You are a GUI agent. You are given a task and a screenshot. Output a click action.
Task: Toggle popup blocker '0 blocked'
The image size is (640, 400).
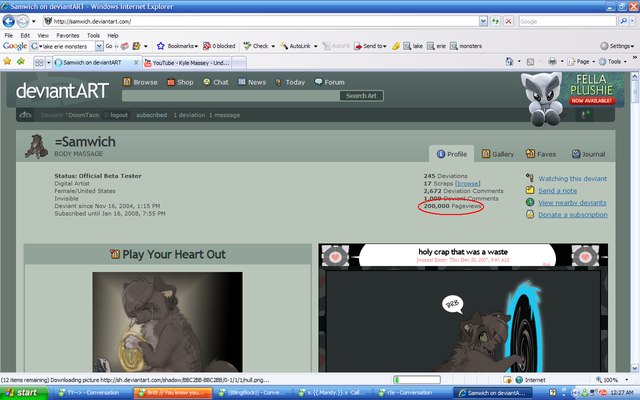(x=219, y=46)
